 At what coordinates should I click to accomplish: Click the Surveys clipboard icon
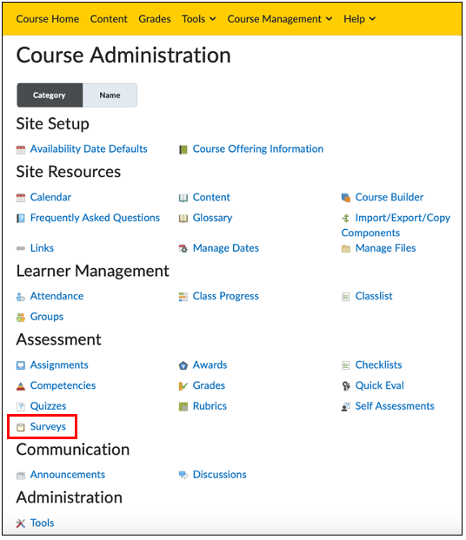pyautogui.click(x=21, y=427)
